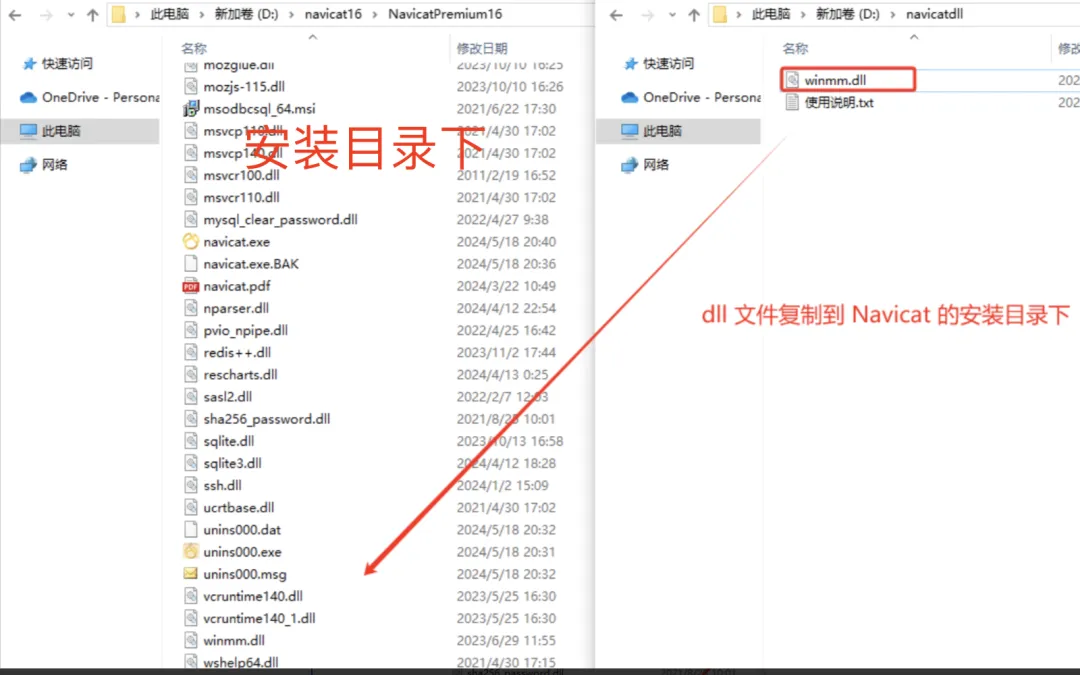Click 新加卷 (D:) breadcrumb in right window
1080x675 pixels.
(x=848, y=14)
